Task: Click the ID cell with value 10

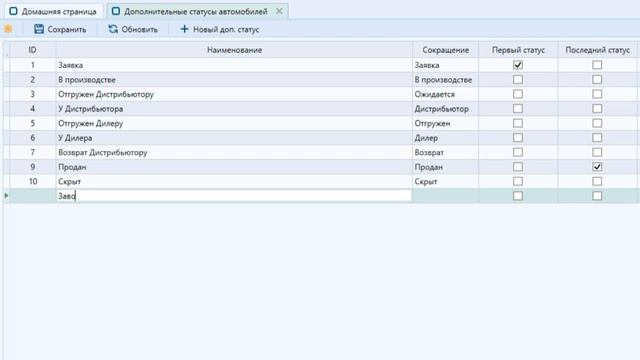Action: click(33, 181)
